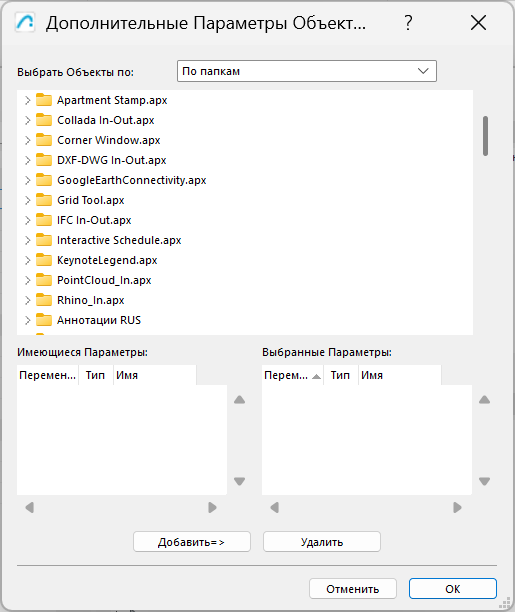Click right arrow under Имеющиеся Параметры list
515x612 pixels.
coord(212,507)
